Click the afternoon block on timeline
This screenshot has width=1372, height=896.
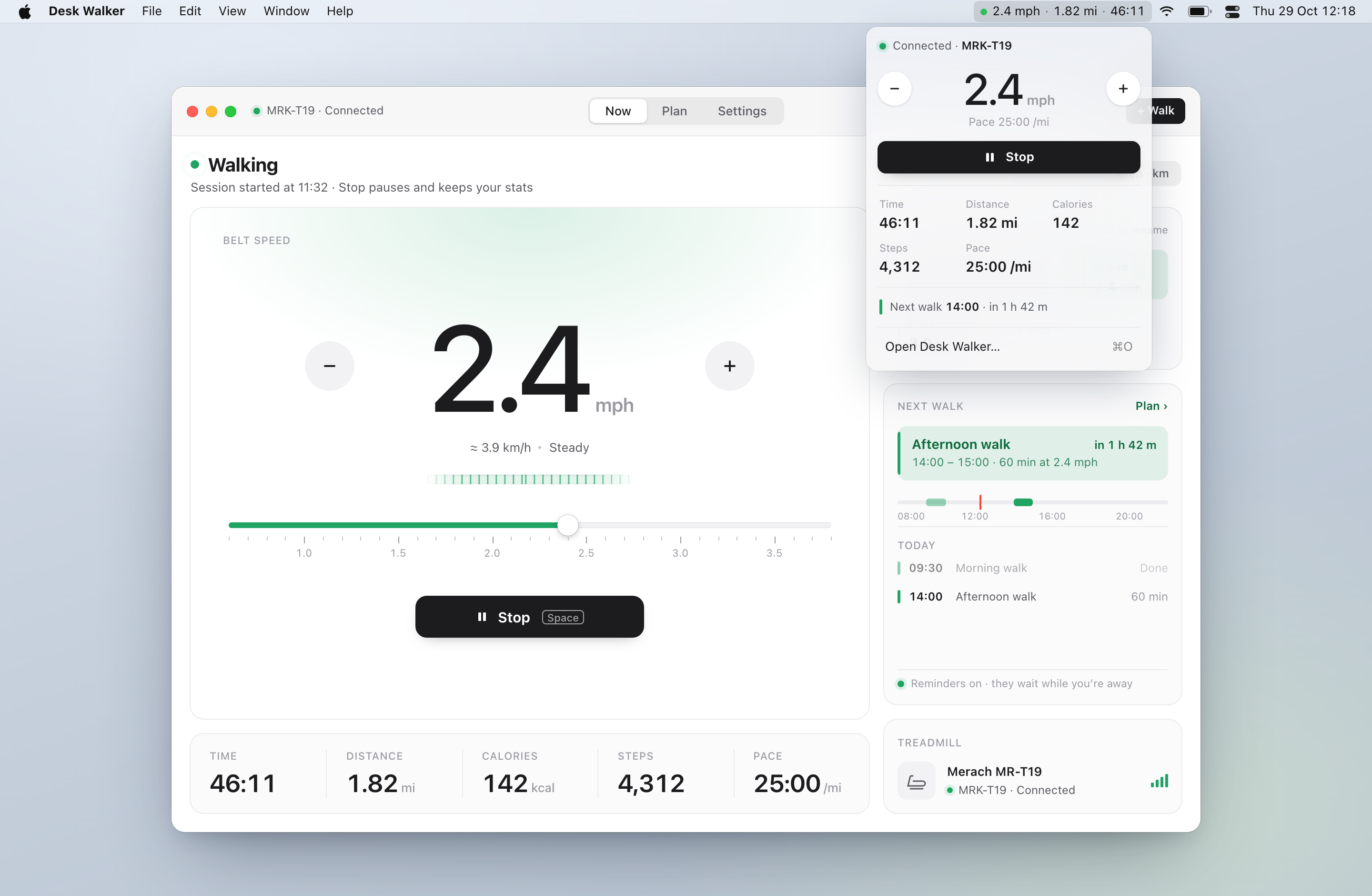click(1023, 502)
